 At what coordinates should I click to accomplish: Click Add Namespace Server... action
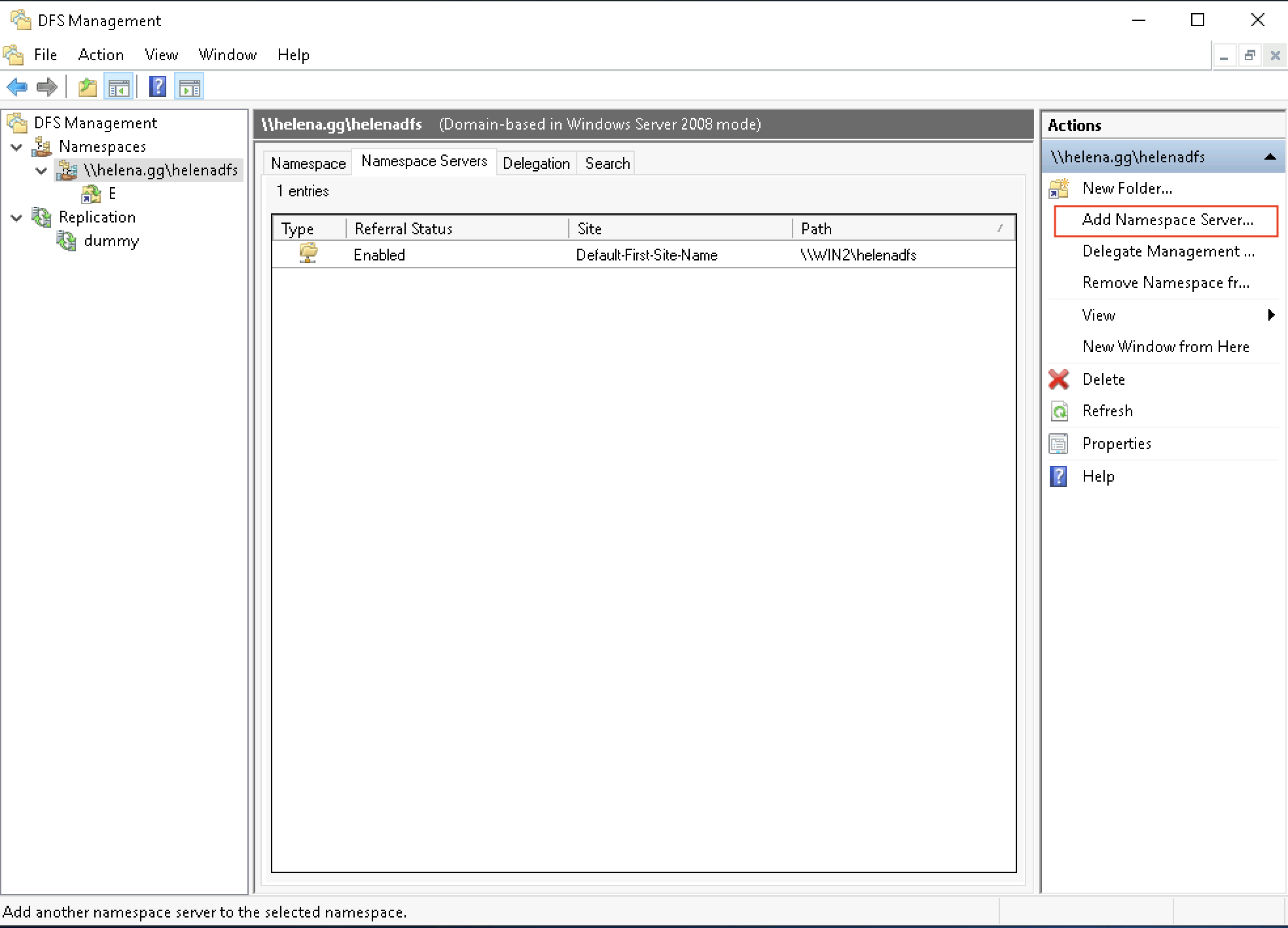(x=1168, y=220)
